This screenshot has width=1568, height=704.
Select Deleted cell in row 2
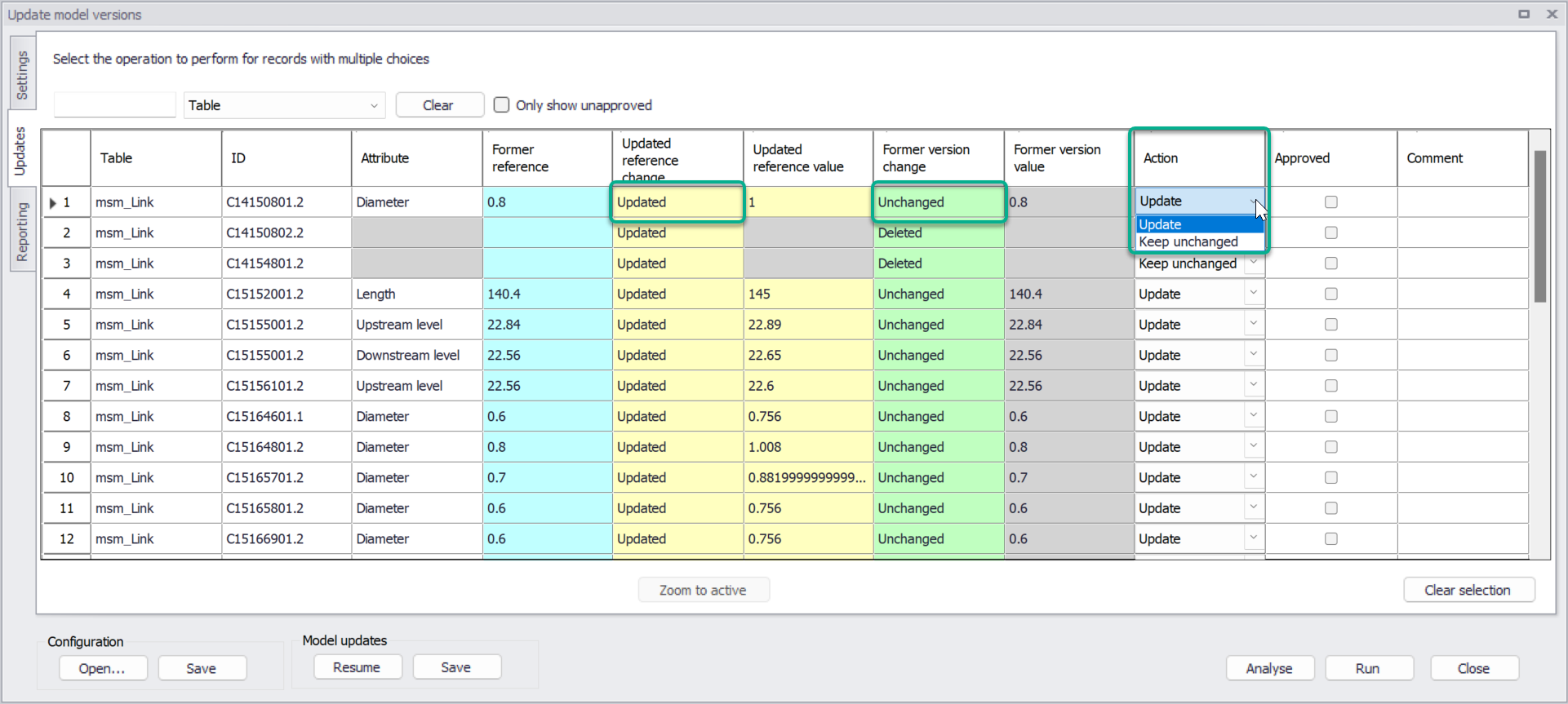pos(939,232)
